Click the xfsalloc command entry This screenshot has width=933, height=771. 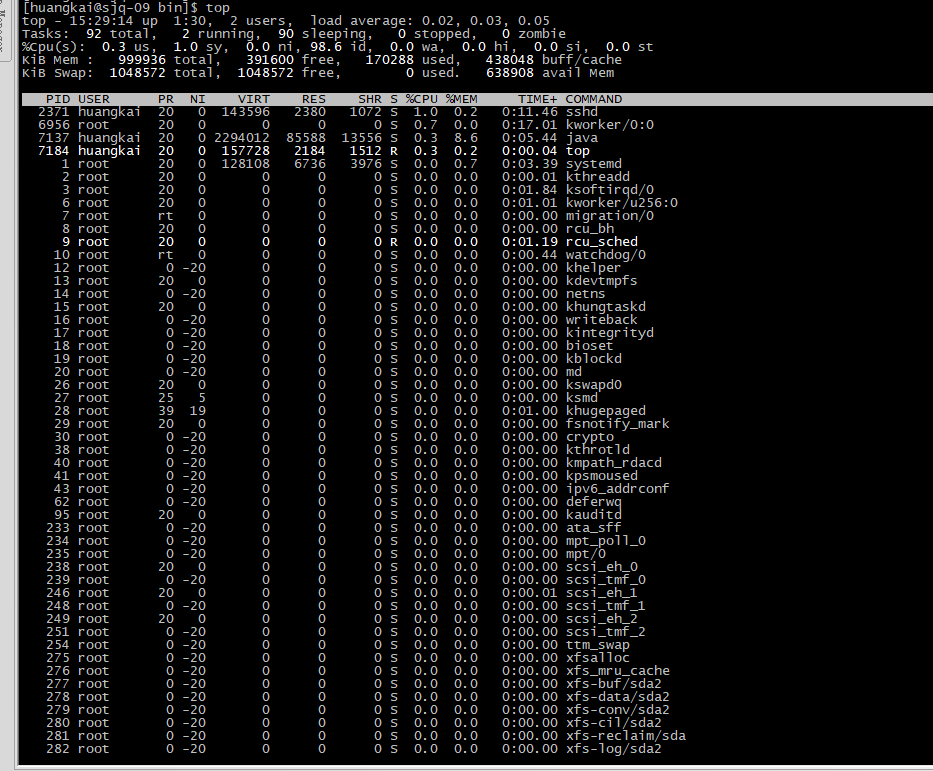click(597, 660)
